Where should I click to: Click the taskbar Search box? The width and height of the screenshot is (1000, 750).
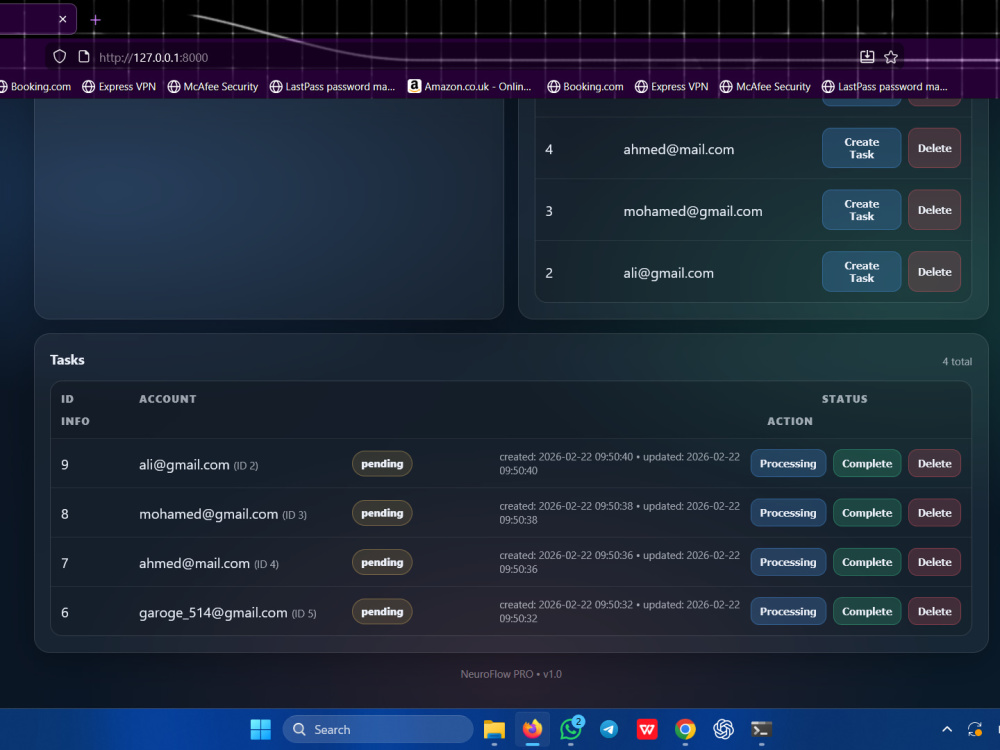(378, 729)
